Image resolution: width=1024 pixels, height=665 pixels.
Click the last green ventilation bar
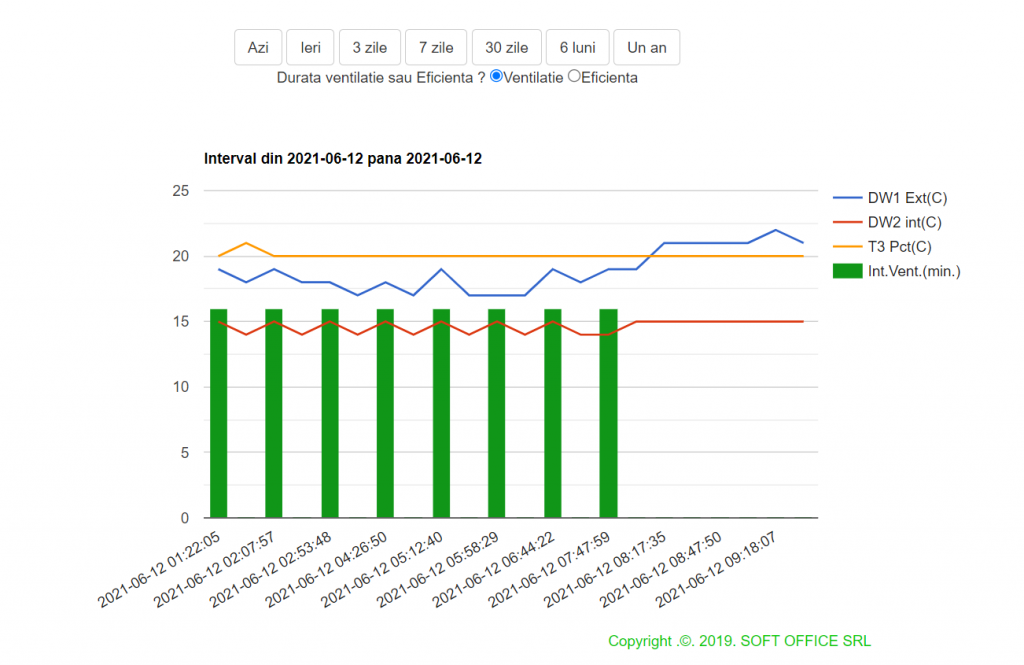click(608, 413)
